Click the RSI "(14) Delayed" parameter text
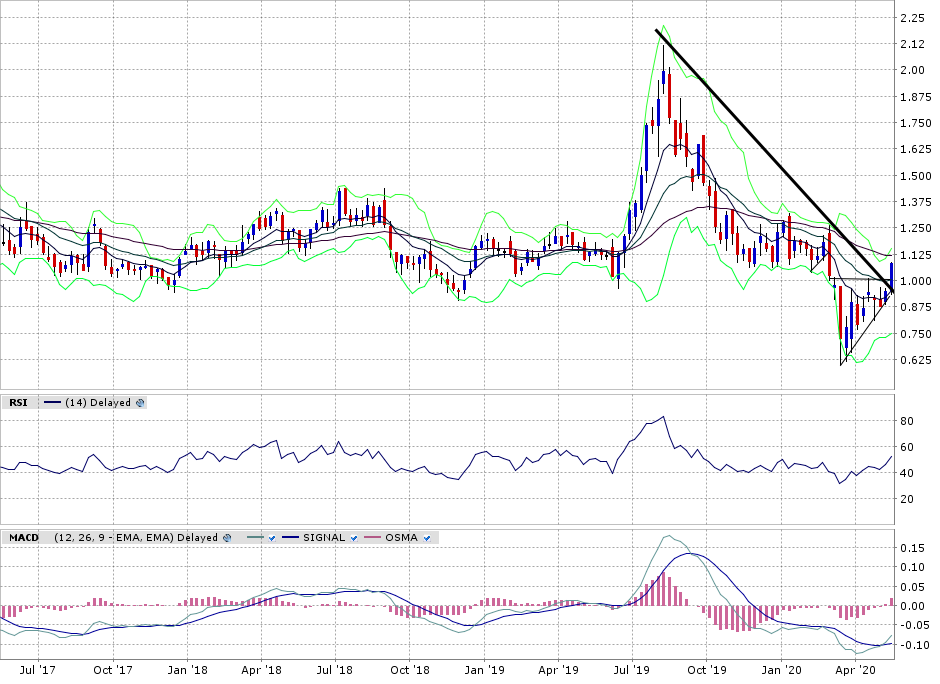This screenshot has width=940, height=684. tap(98, 402)
